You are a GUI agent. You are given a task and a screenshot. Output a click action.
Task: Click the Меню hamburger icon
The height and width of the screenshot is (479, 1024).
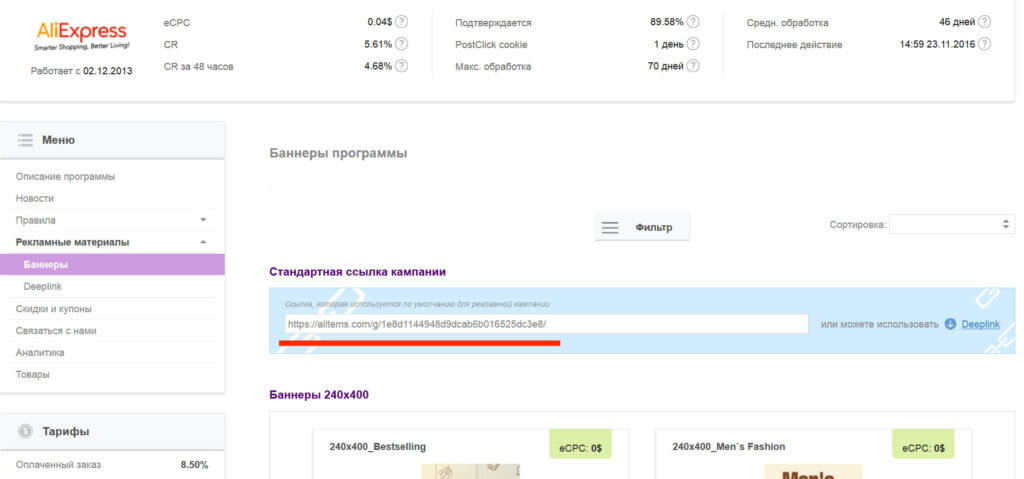[25, 140]
